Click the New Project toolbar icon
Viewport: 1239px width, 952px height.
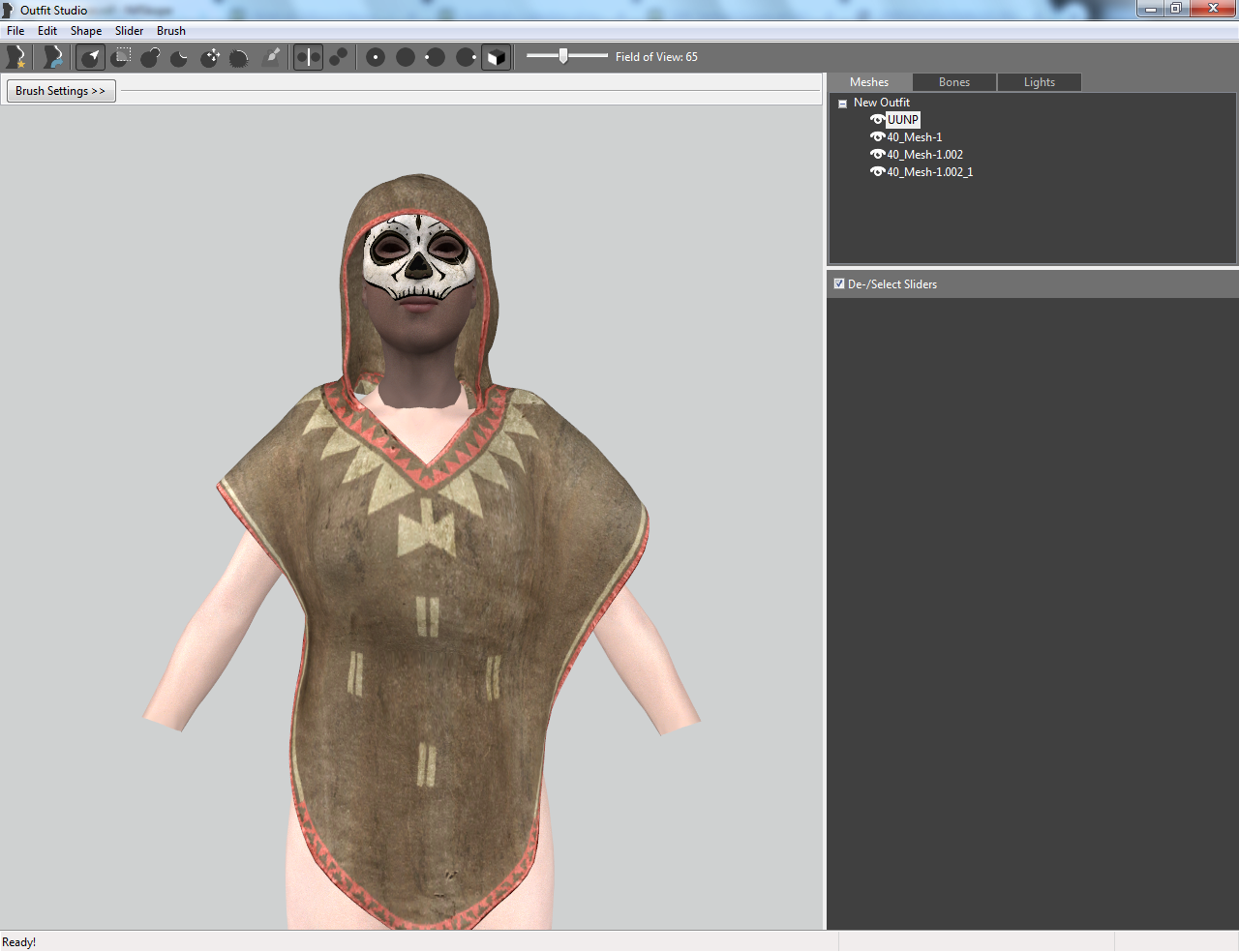point(16,57)
